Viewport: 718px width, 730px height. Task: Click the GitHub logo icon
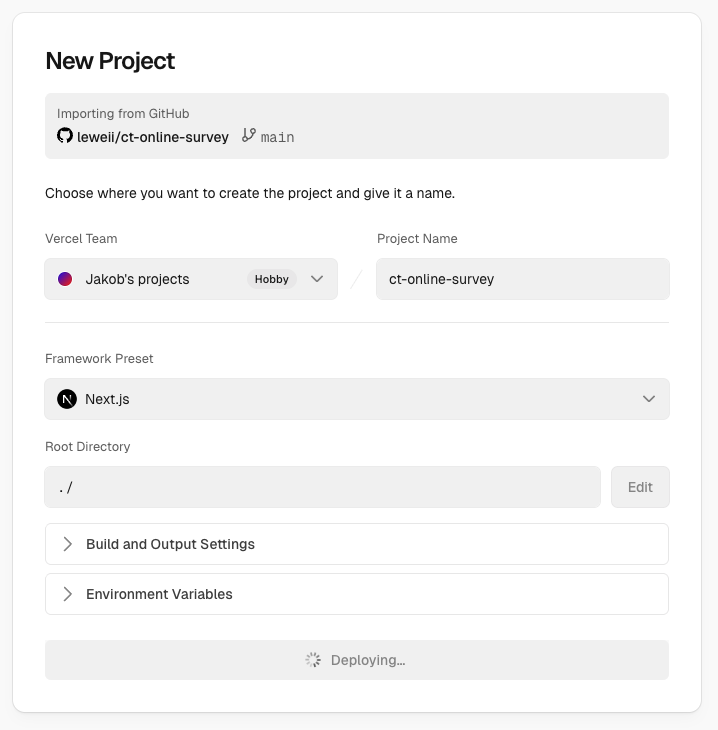tap(65, 136)
